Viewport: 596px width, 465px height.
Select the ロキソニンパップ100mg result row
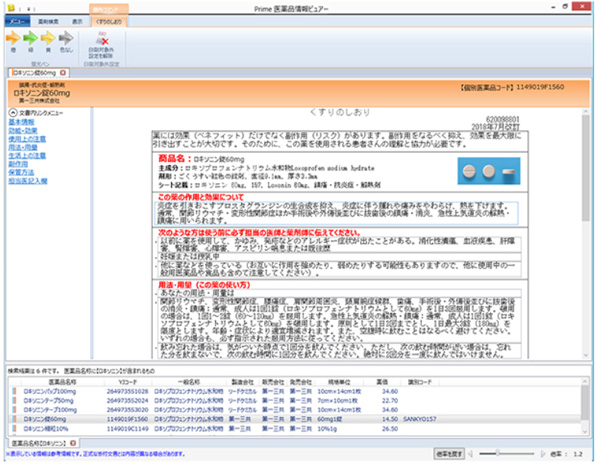(x=295, y=391)
